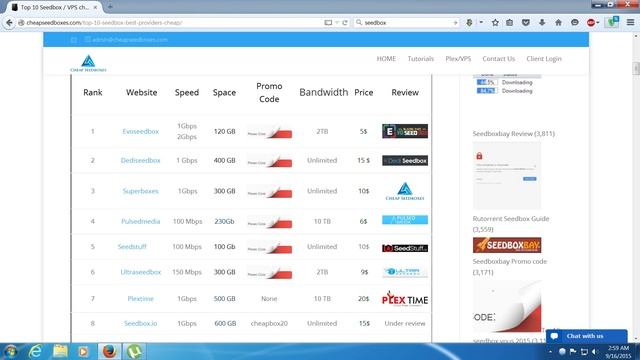This screenshot has height=360, width=640.
Task: Reveal promo code for Pulsedmedia row
Action: (269, 222)
